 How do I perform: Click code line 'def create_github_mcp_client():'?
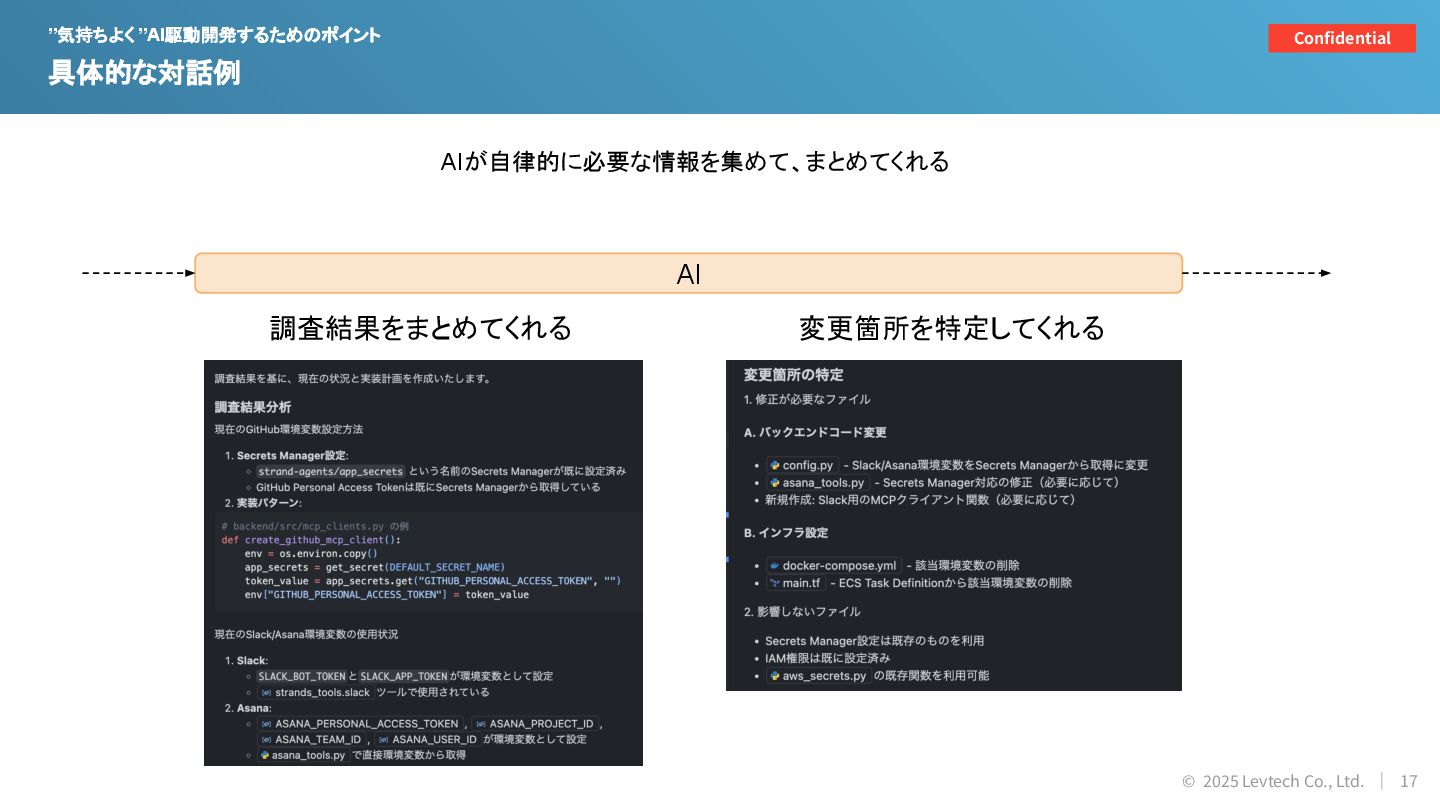(311, 539)
